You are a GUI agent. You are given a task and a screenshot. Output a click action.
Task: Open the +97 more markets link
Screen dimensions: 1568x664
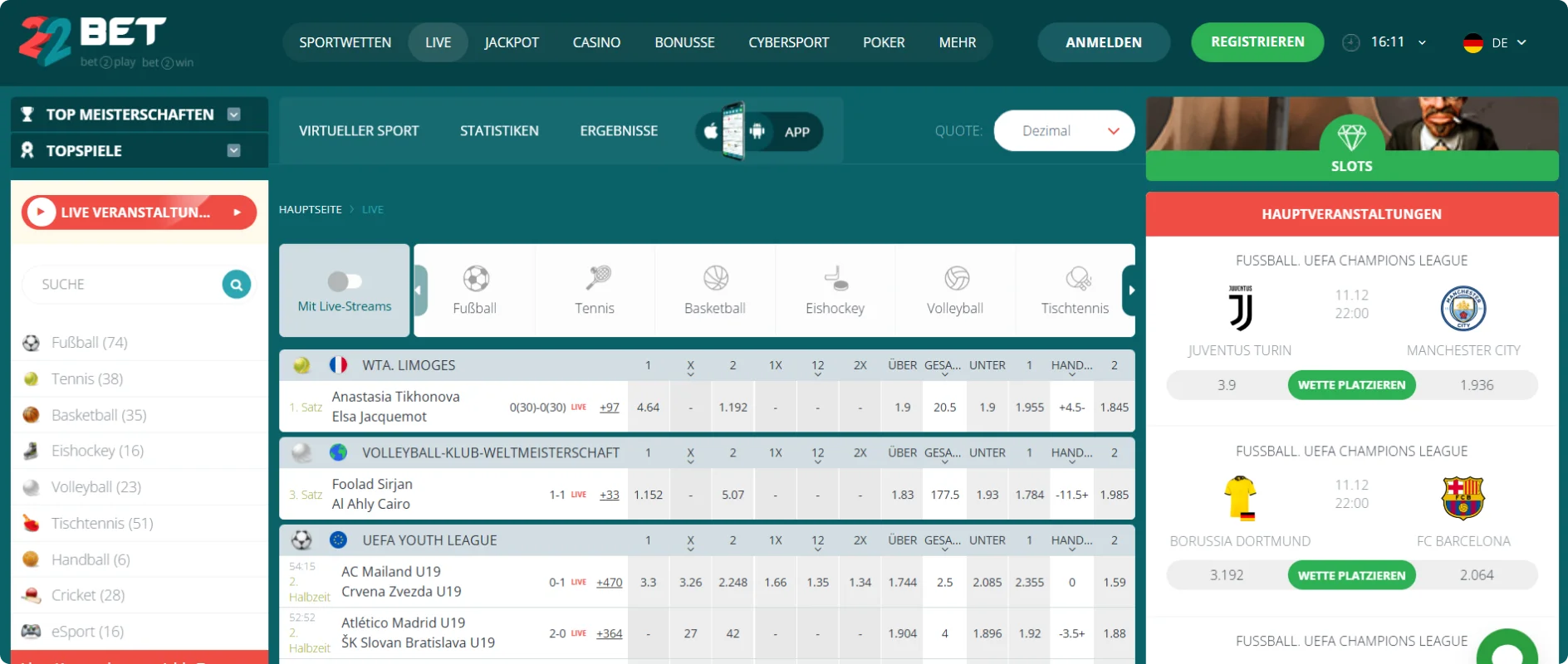pos(610,408)
